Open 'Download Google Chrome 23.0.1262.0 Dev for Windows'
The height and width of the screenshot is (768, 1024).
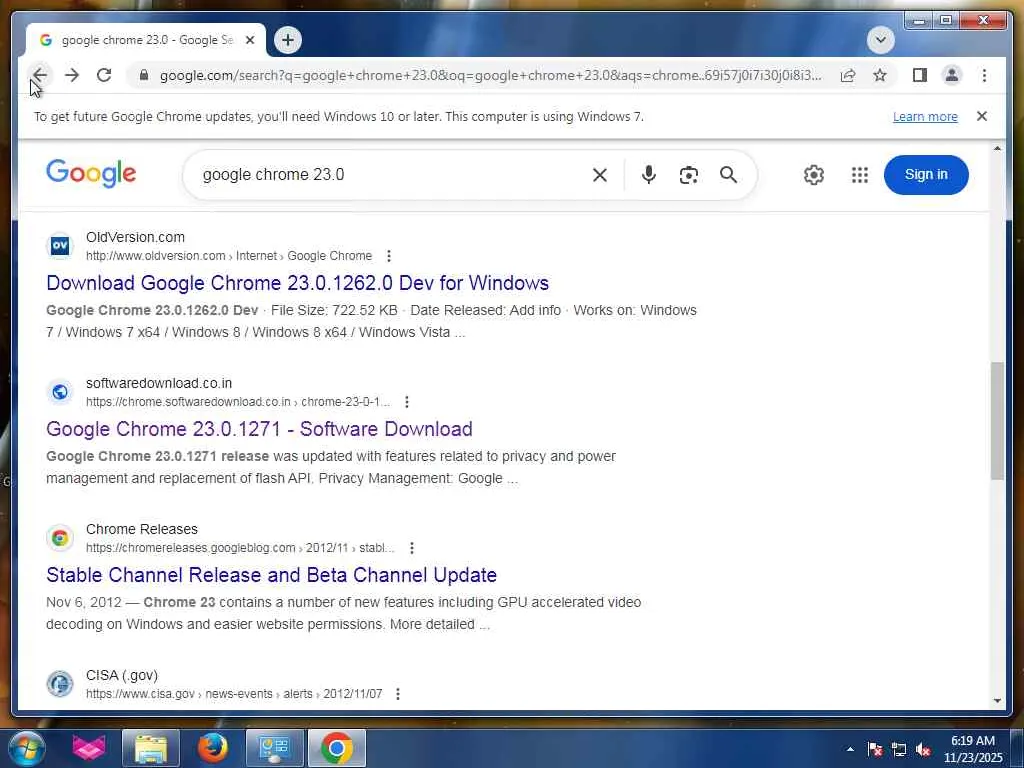[297, 283]
